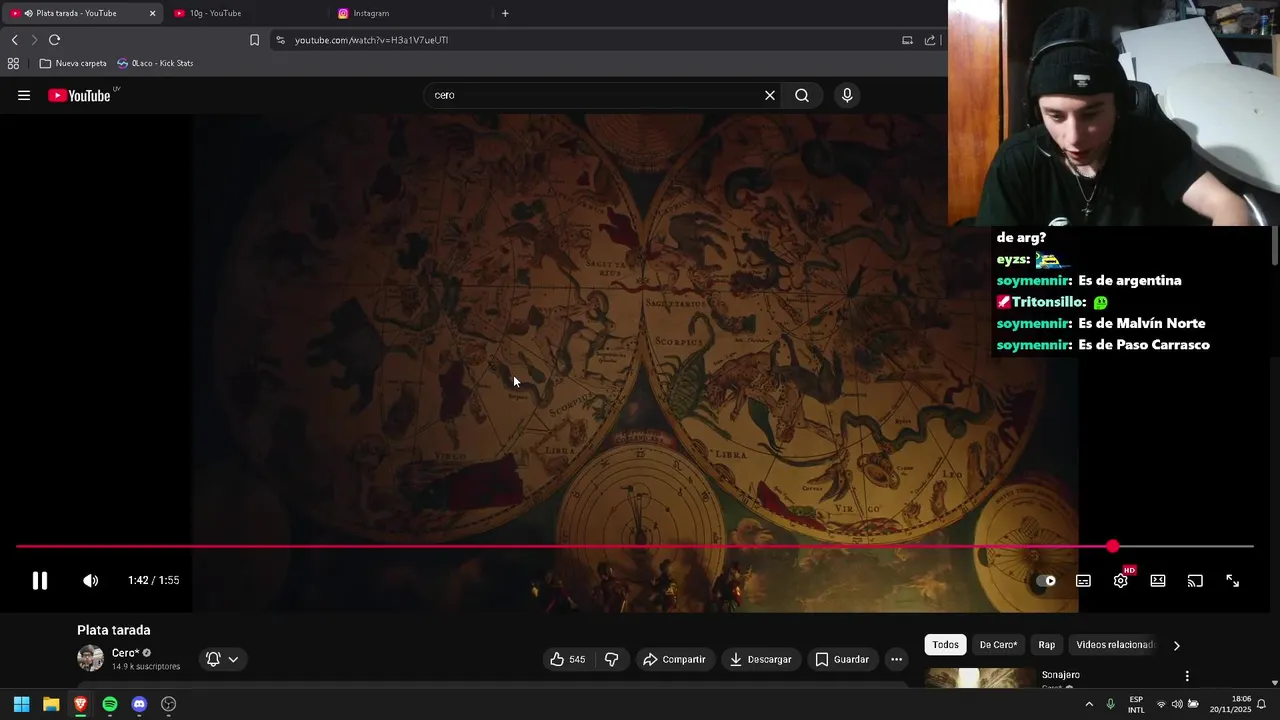Click the Compartir share button
Screen dimensions: 1280x720
coord(674,660)
